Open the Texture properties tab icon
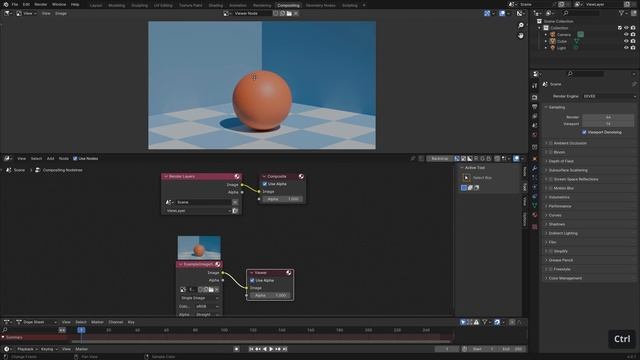The image size is (640, 360). click(x=535, y=227)
